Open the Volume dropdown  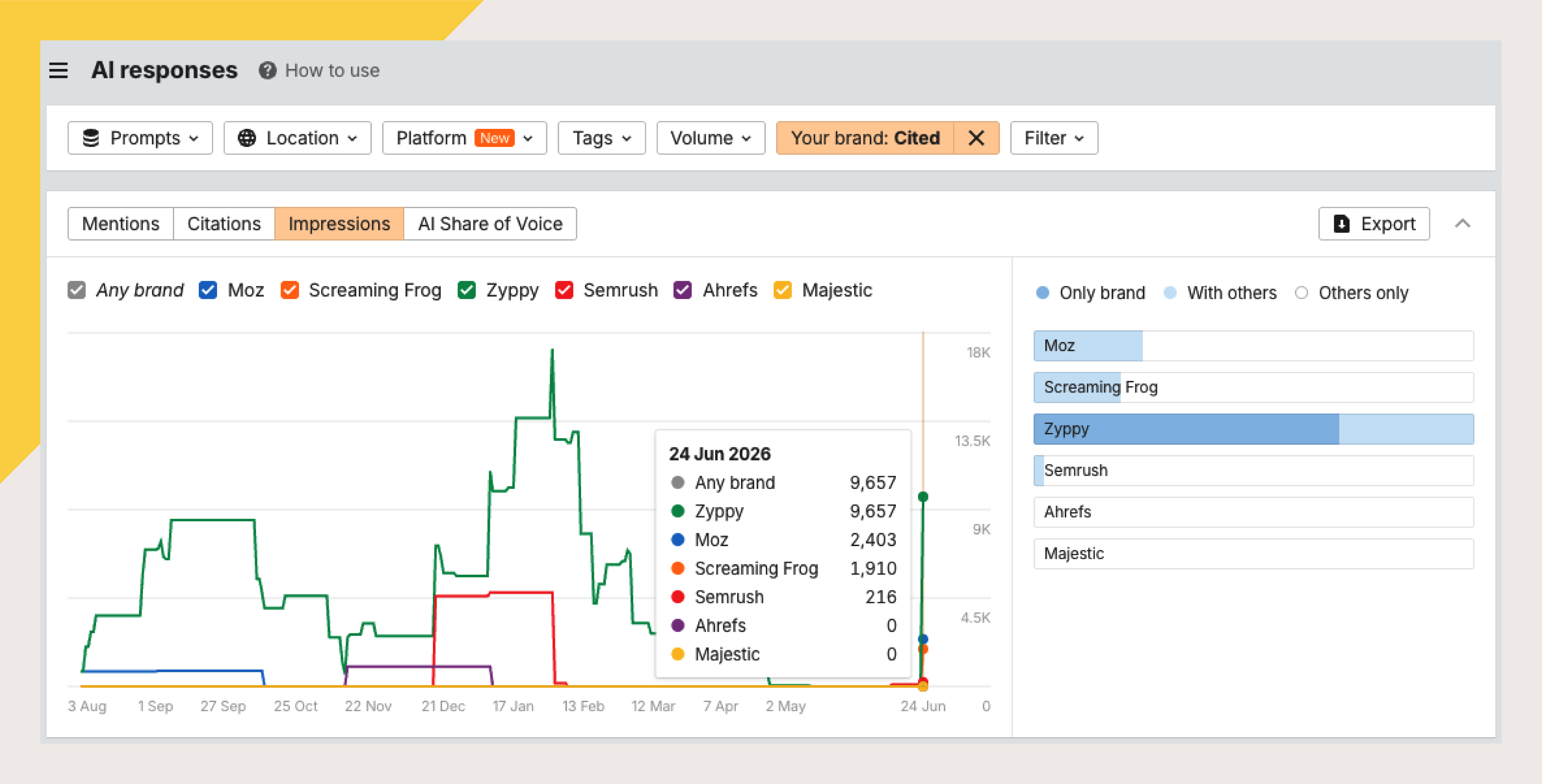[711, 138]
